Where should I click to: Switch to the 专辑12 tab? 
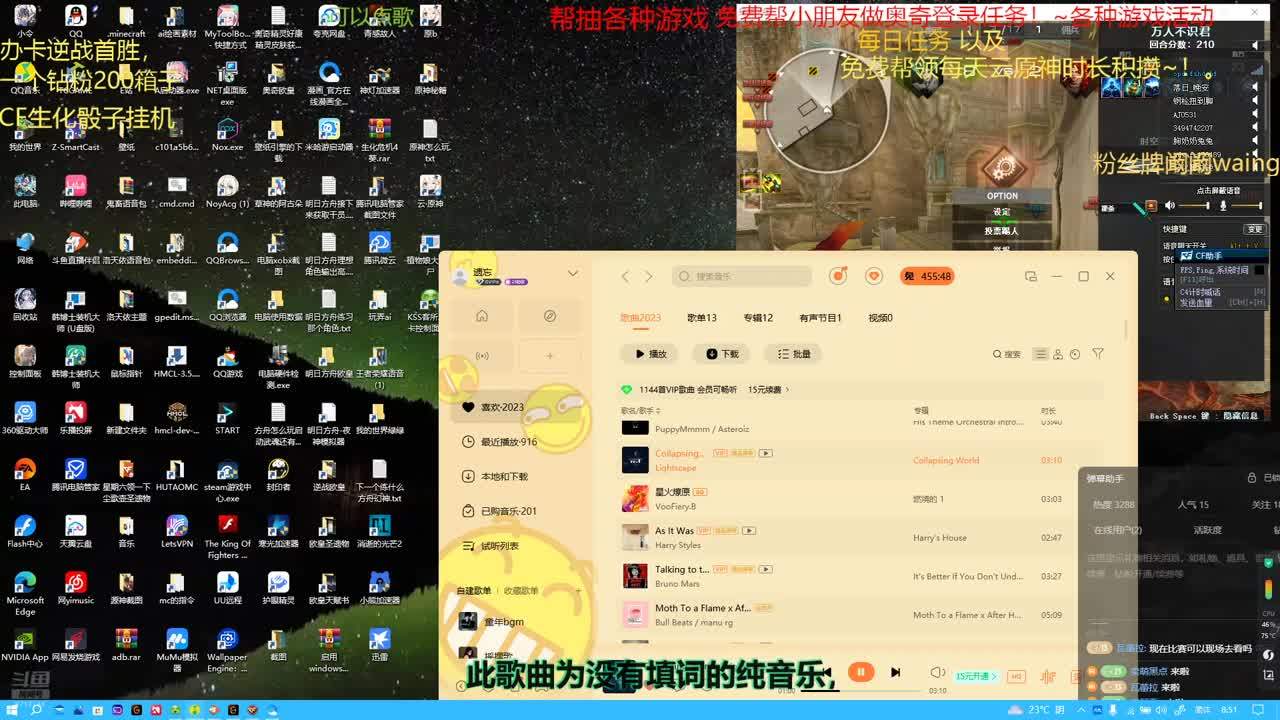758,318
